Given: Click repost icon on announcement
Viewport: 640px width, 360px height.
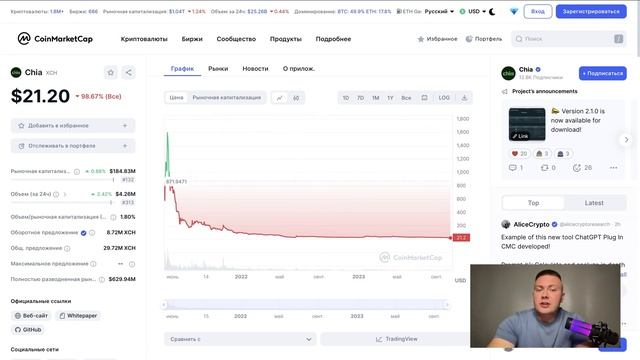Looking at the screenshot, I should click(544, 168).
